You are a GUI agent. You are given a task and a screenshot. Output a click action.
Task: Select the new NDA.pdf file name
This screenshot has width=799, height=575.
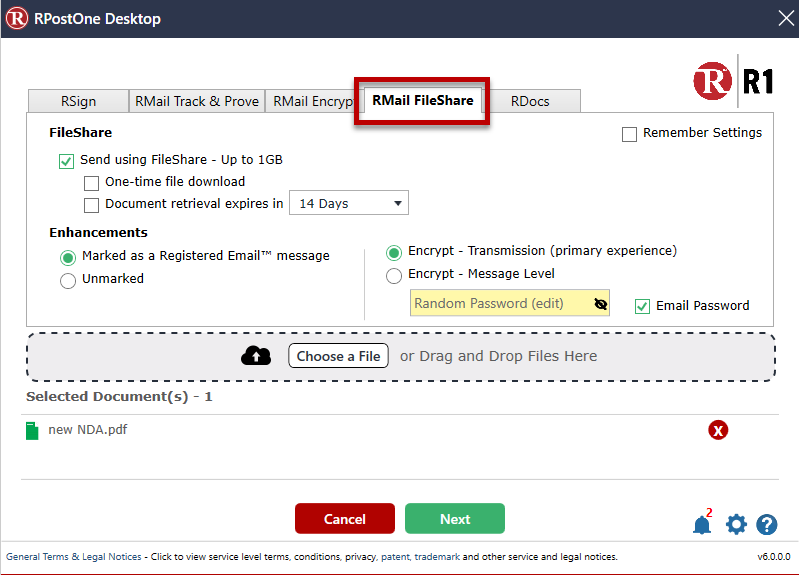(x=88, y=430)
